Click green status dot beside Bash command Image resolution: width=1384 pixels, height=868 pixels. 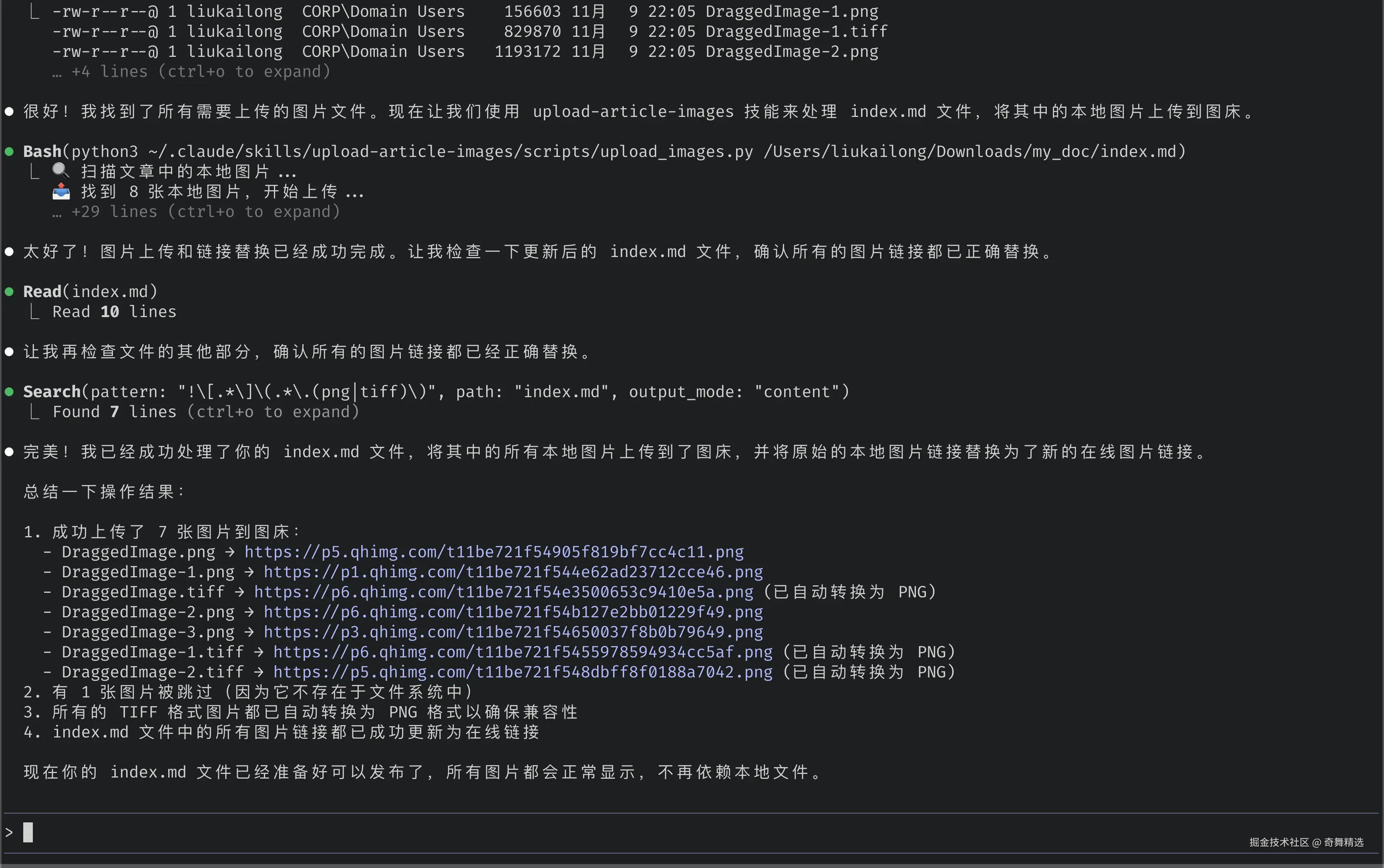[x=9, y=152]
